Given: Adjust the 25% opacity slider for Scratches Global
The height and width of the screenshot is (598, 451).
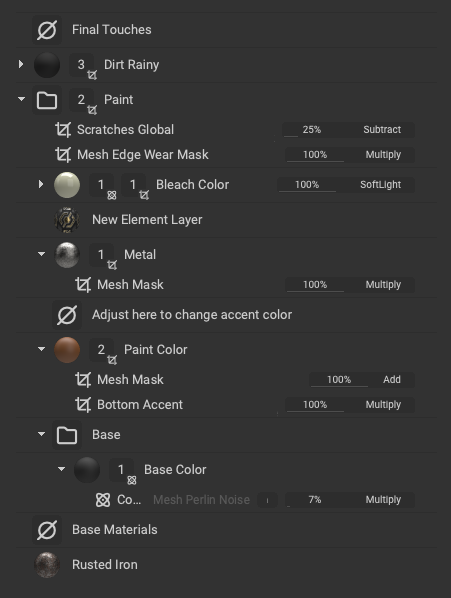Looking at the screenshot, I should [x=311, y=130].
